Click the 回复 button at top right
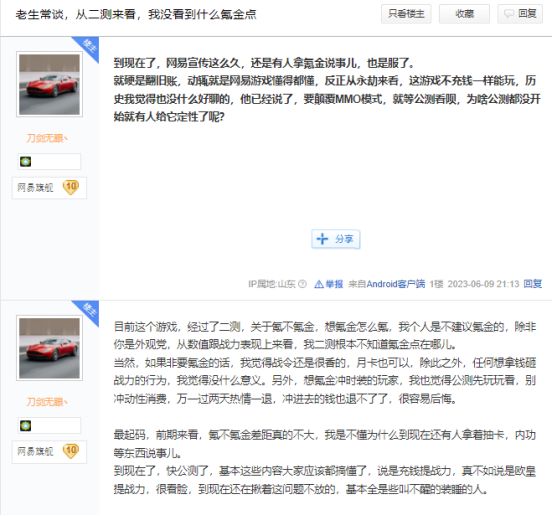The width and height of the screenshot is (552, 516). coord(520,14)
